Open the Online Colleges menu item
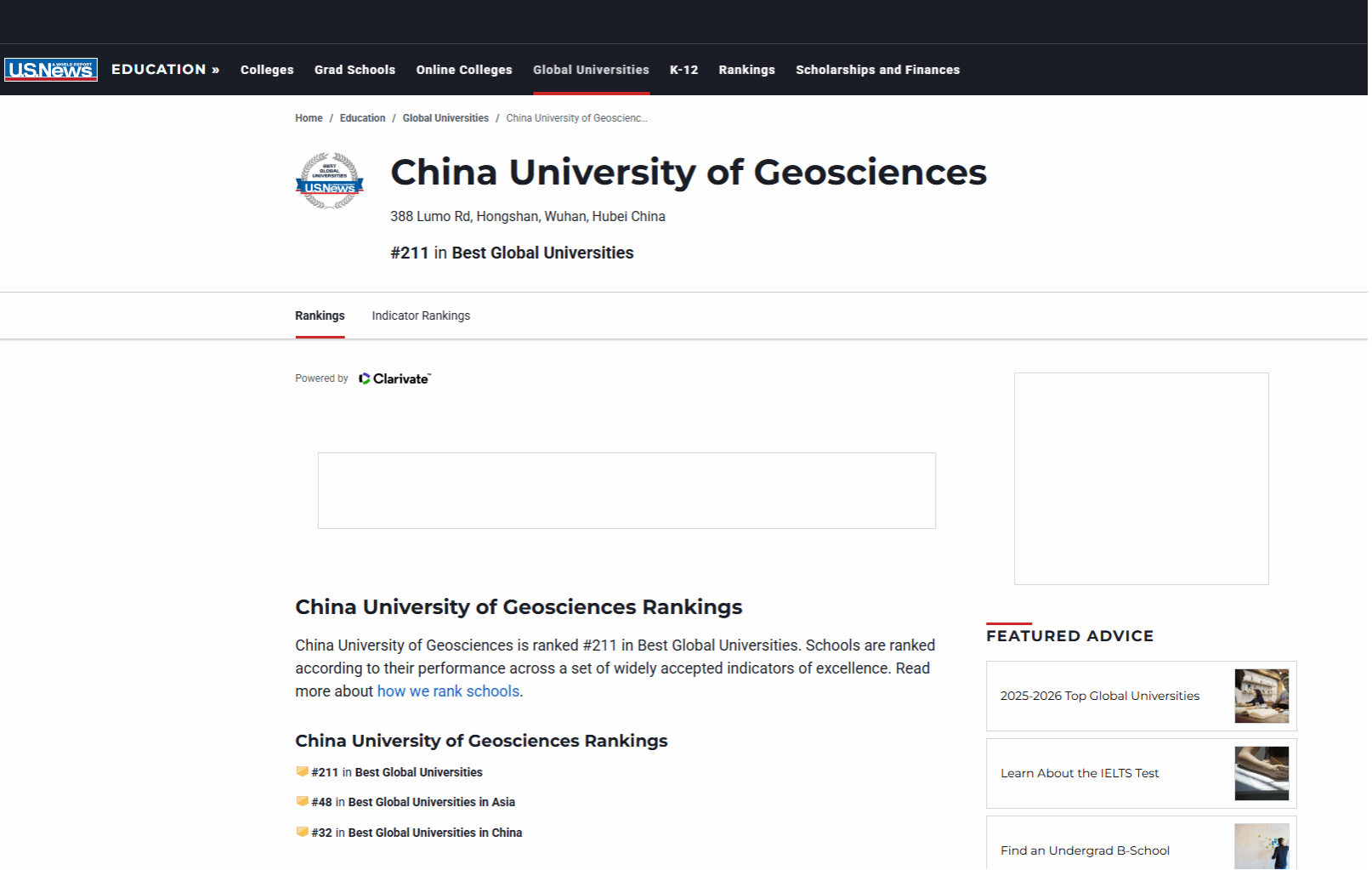This screenshot has height=870, width=1372. click(464, 70)
